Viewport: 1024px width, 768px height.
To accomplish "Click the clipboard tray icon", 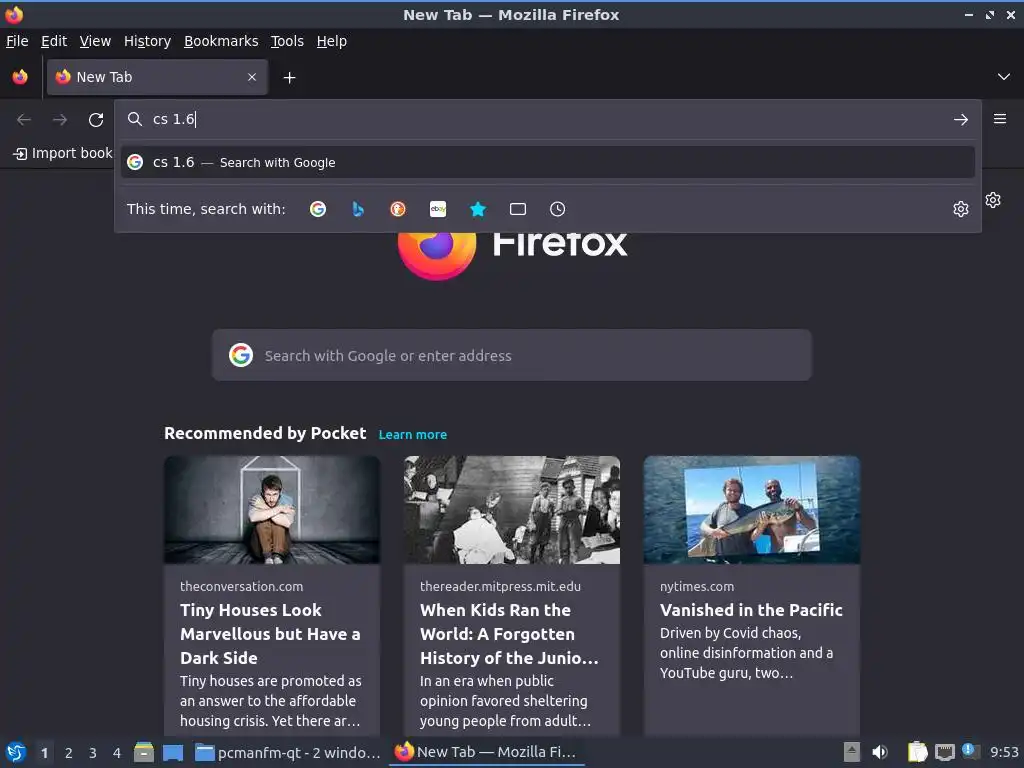I will 917,752.
